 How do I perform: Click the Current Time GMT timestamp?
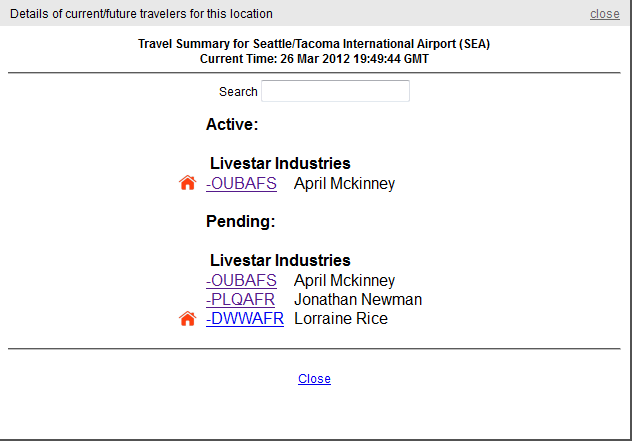point(314,59)
